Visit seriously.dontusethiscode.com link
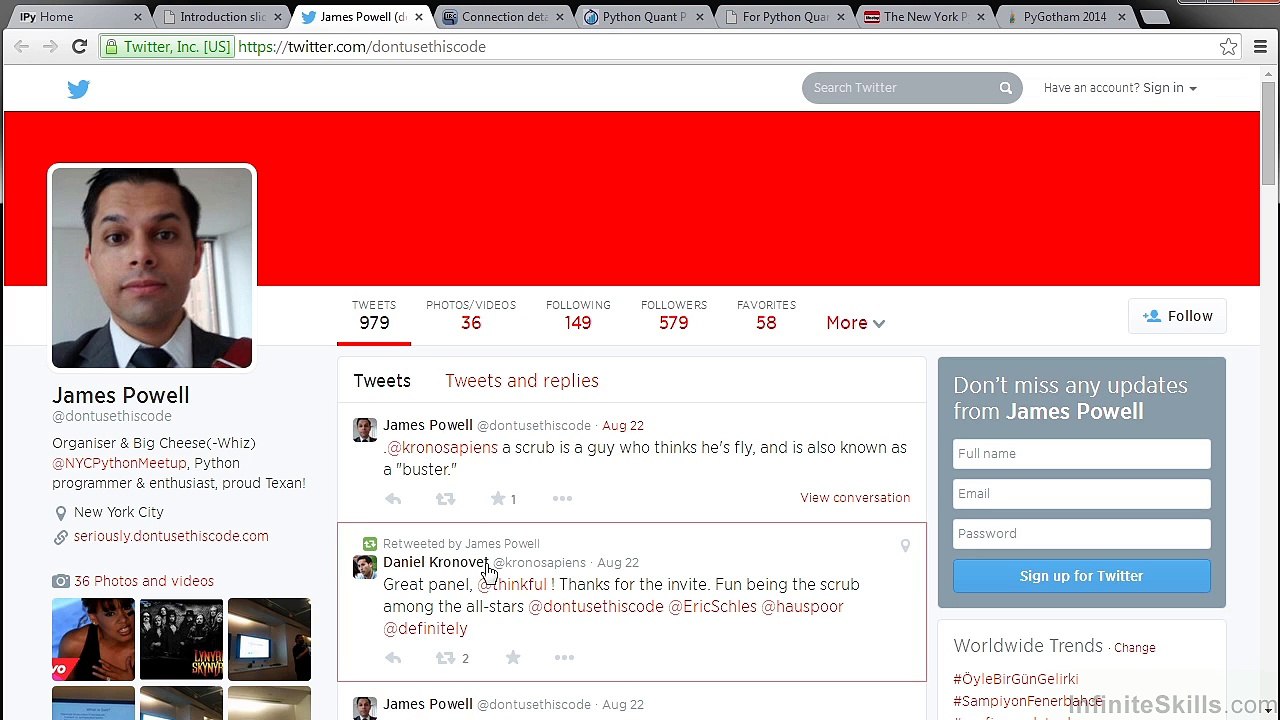Image resolution: width=1280 pixels, height=720 pixels. 171,536
